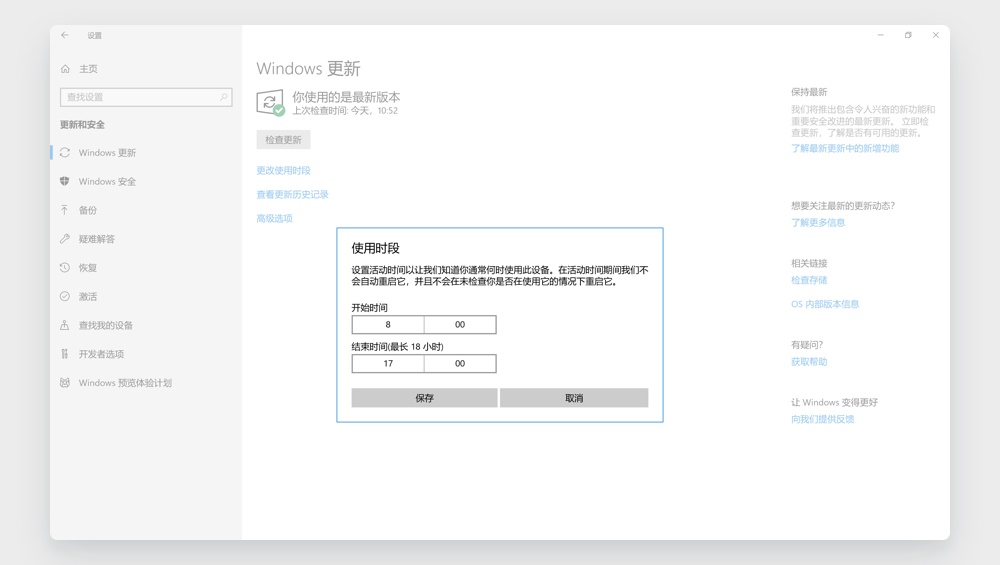
Task: Click the 开发者选项 tools icon
Action: pos(64,354)
